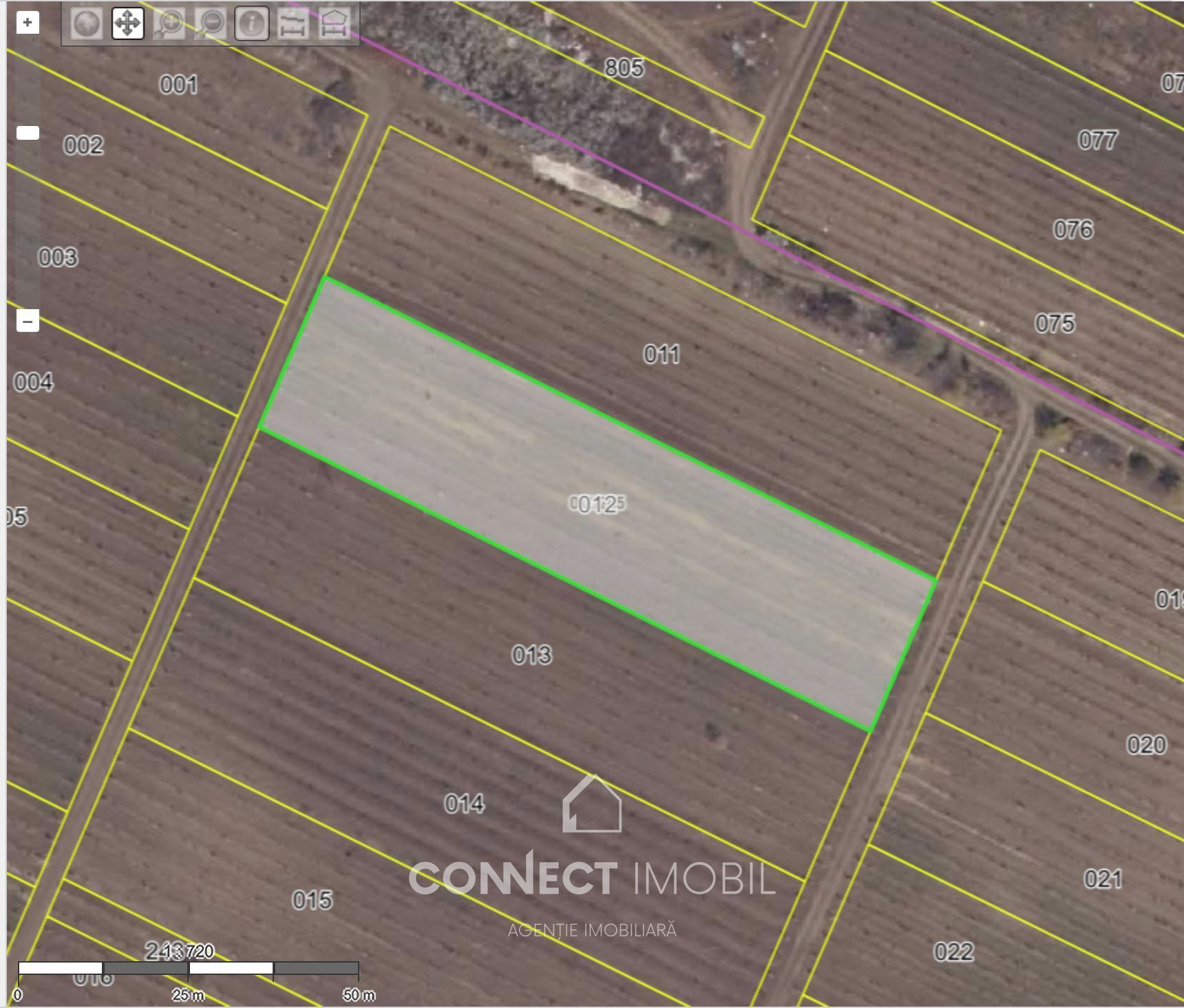Select the magnifier zoom-out tool
Viewport: 1184px width, 1008px height.
click(210, 24)
